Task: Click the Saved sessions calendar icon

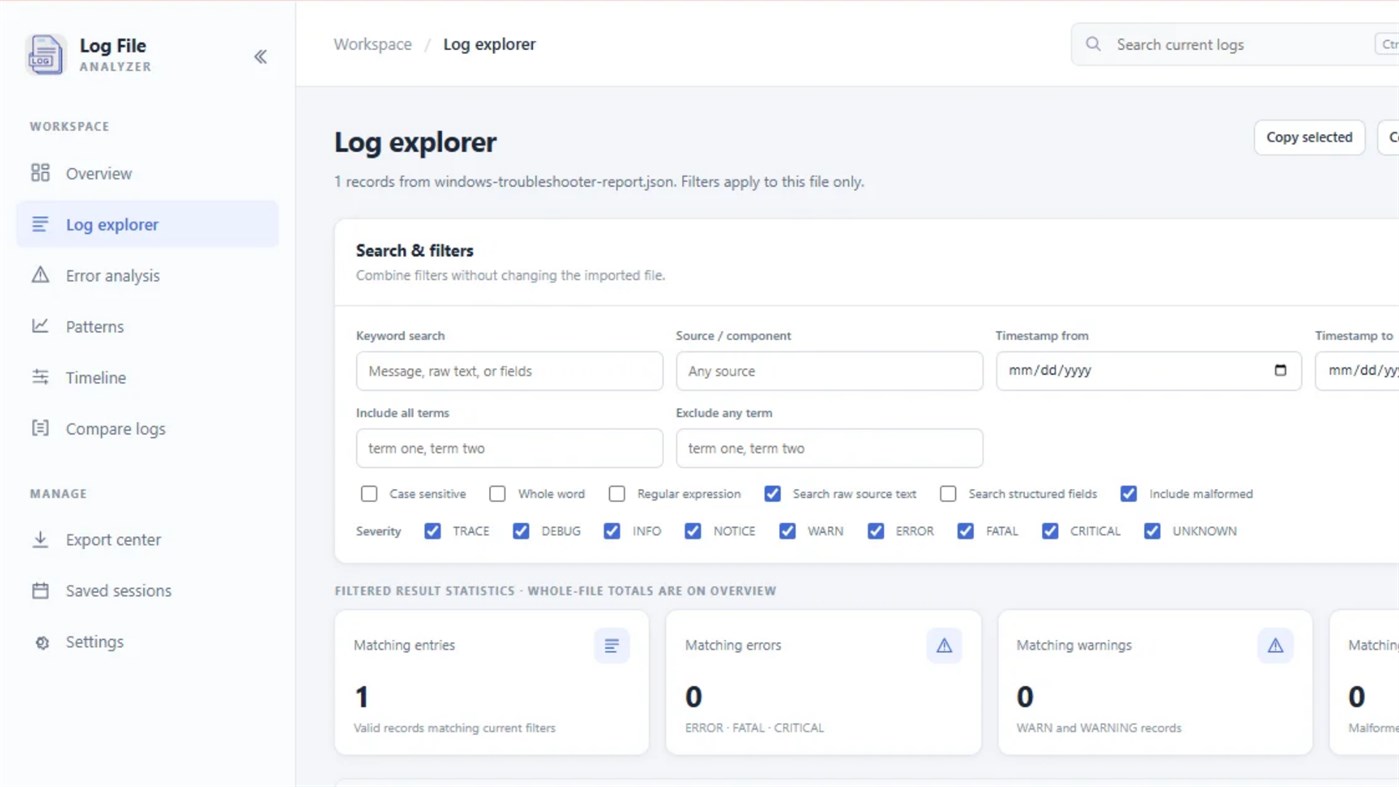Action: [40, 590]
